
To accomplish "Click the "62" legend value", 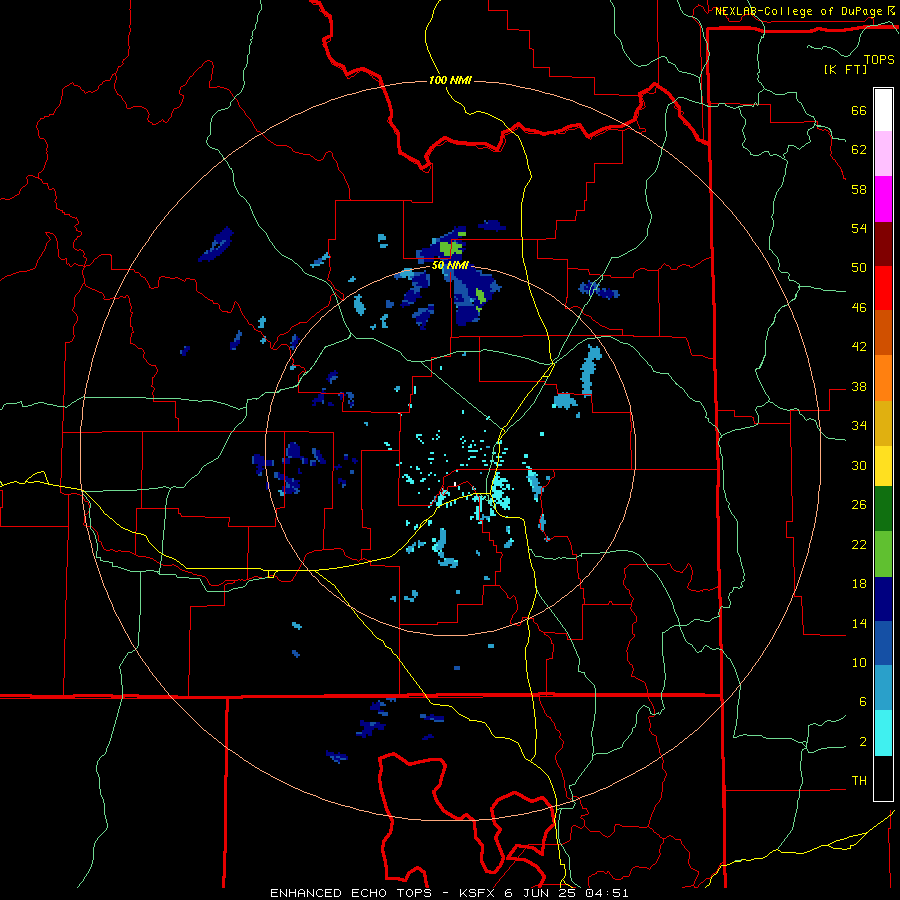I will 859,150.
